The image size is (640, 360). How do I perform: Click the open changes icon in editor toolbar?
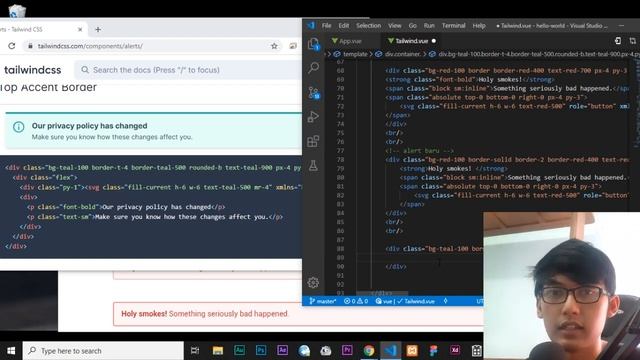[x=618, y=41]
